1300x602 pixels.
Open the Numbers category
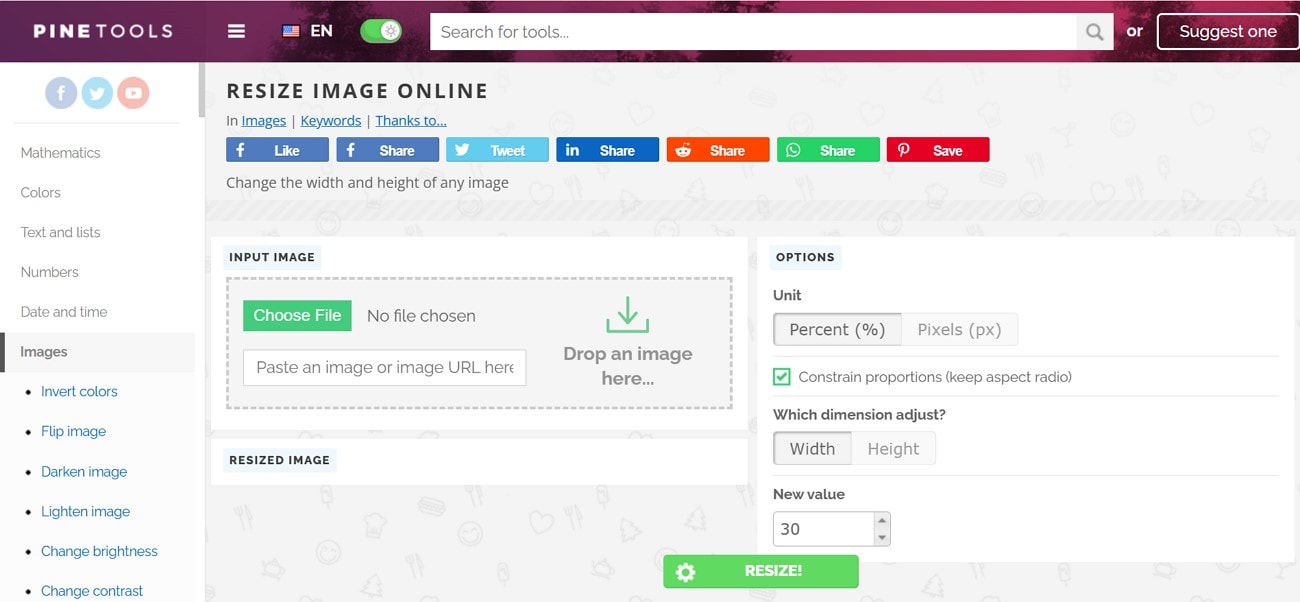49,272
